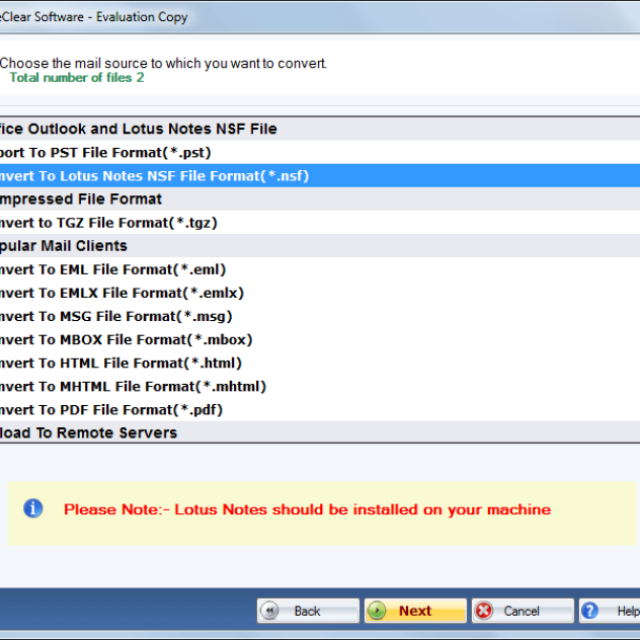The height and width of the screenshot is (640, 640).
Task: Pick MBOX File Format (*.mbox) option
Action: pos(320,340)
